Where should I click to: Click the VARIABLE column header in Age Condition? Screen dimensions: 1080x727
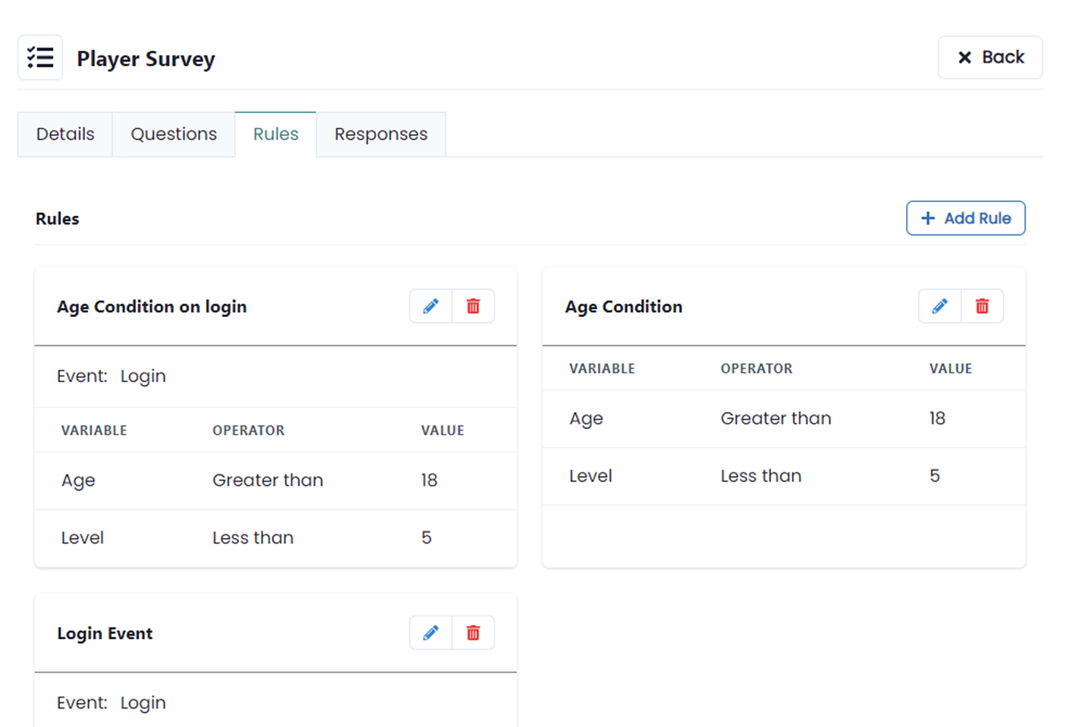coord(602,368)
